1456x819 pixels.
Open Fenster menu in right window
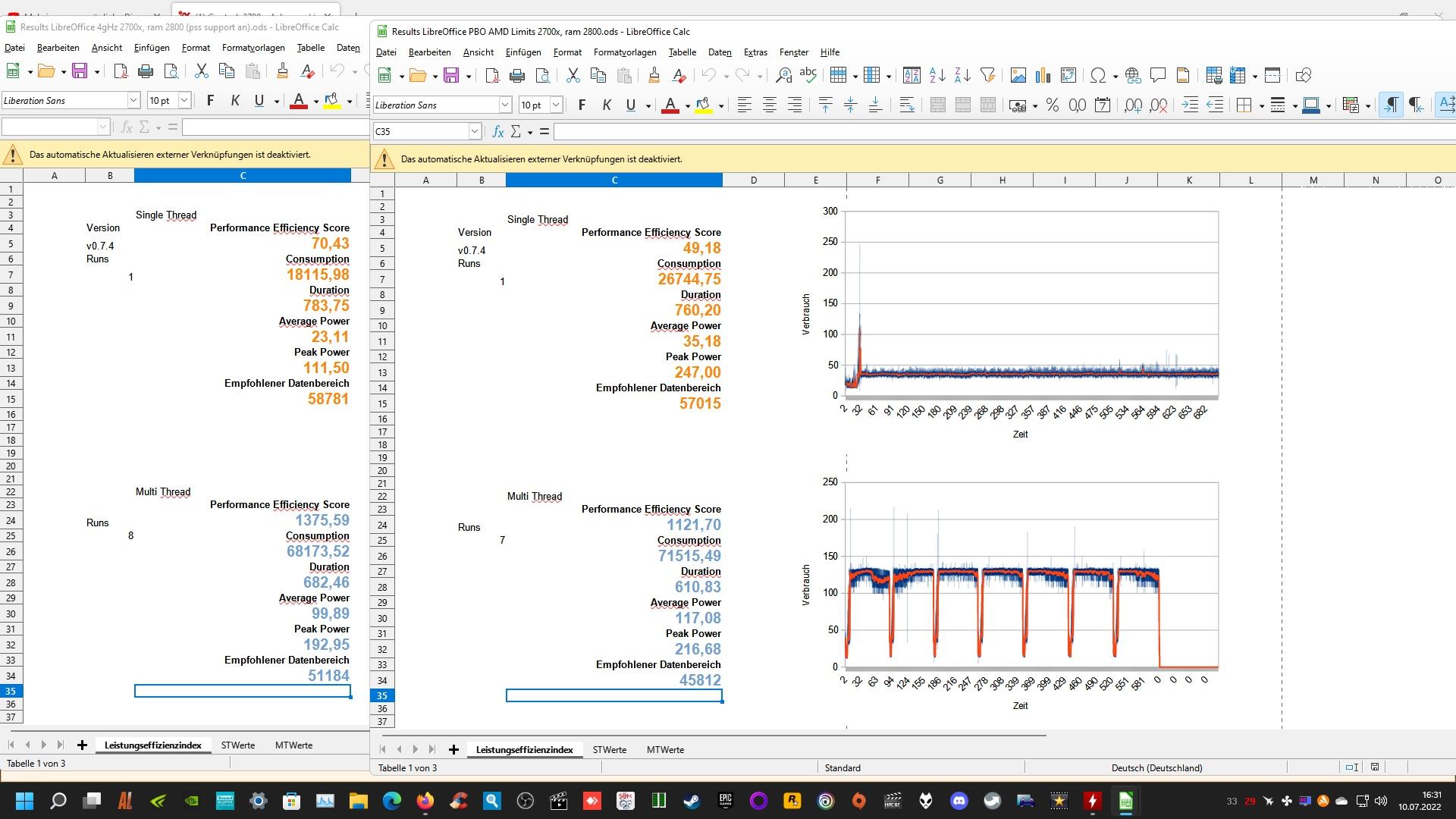794,52
